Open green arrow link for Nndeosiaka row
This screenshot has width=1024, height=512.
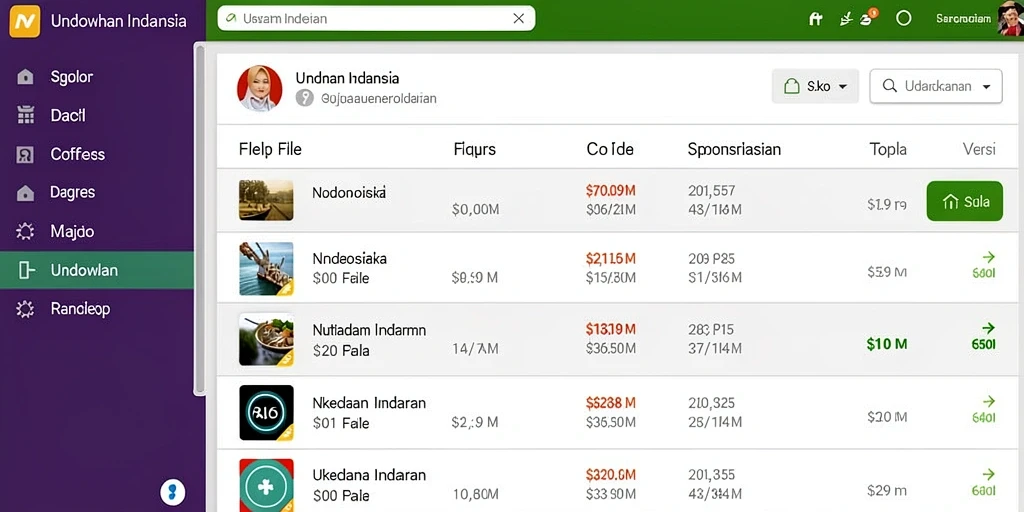988,257
